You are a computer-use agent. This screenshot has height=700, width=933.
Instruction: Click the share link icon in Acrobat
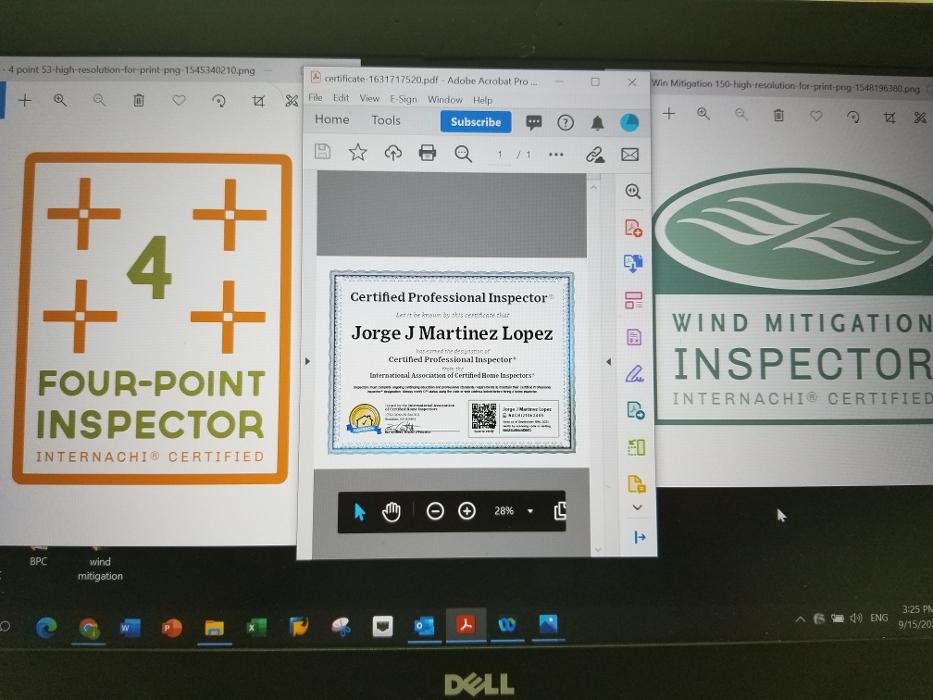(595, 154)
